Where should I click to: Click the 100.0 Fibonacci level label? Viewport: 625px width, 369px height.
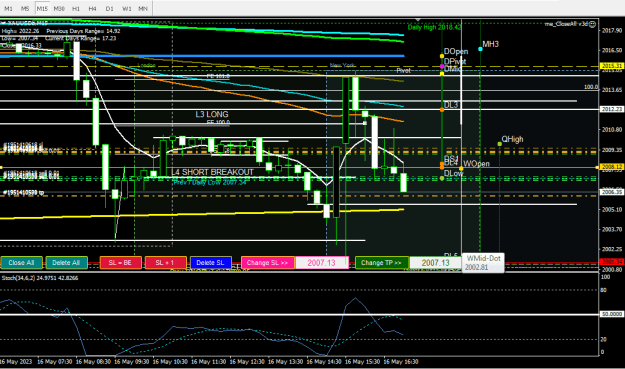coord(591,87)
